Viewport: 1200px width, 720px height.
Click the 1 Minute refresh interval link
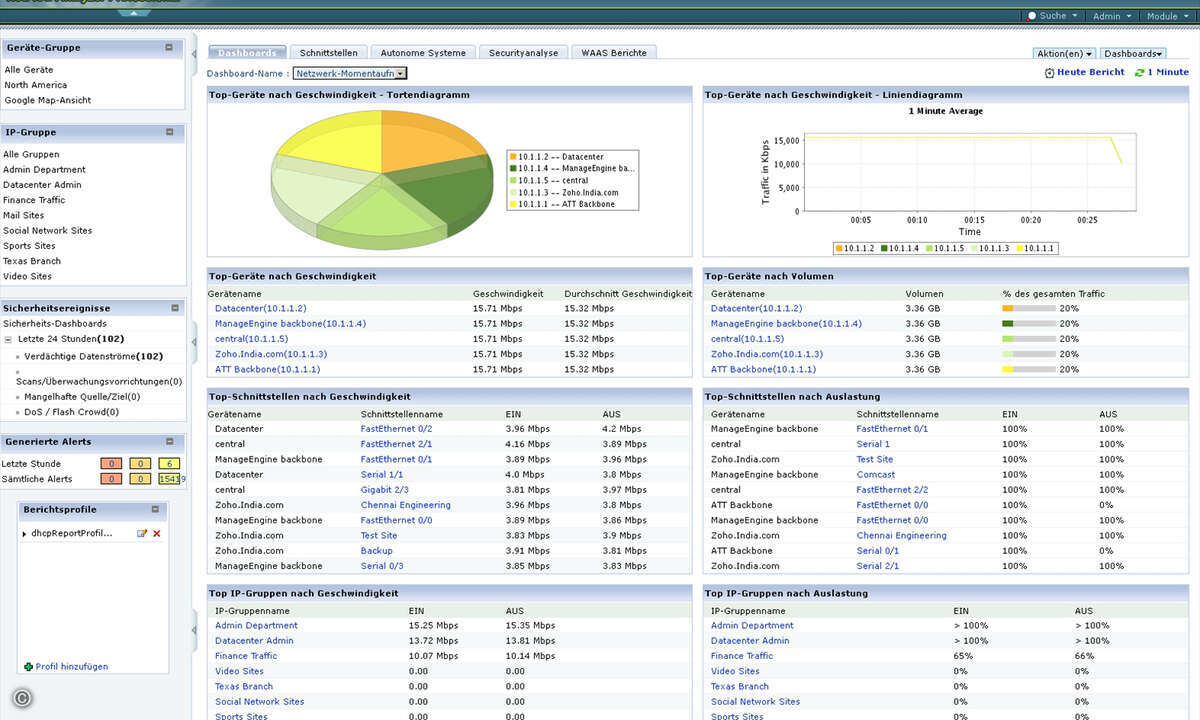pyautogui.click(x=1168, y=72)
